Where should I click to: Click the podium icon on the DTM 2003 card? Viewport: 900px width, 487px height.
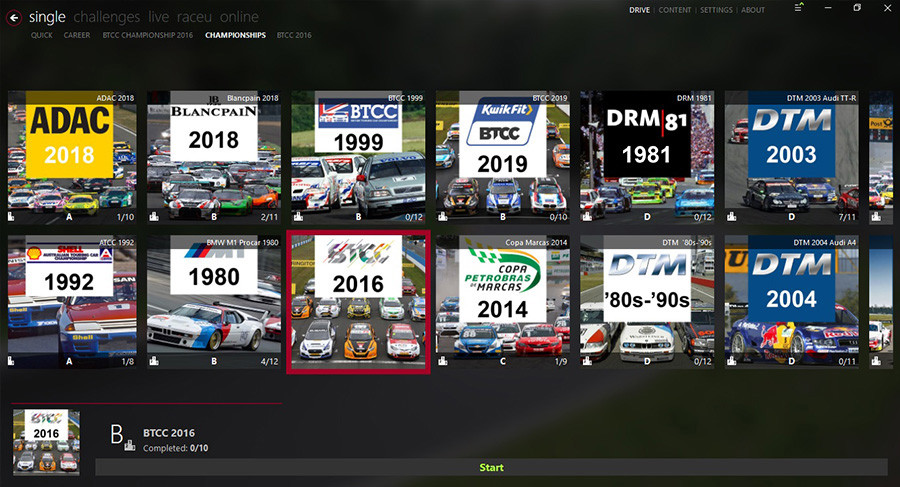coord(731,217)
